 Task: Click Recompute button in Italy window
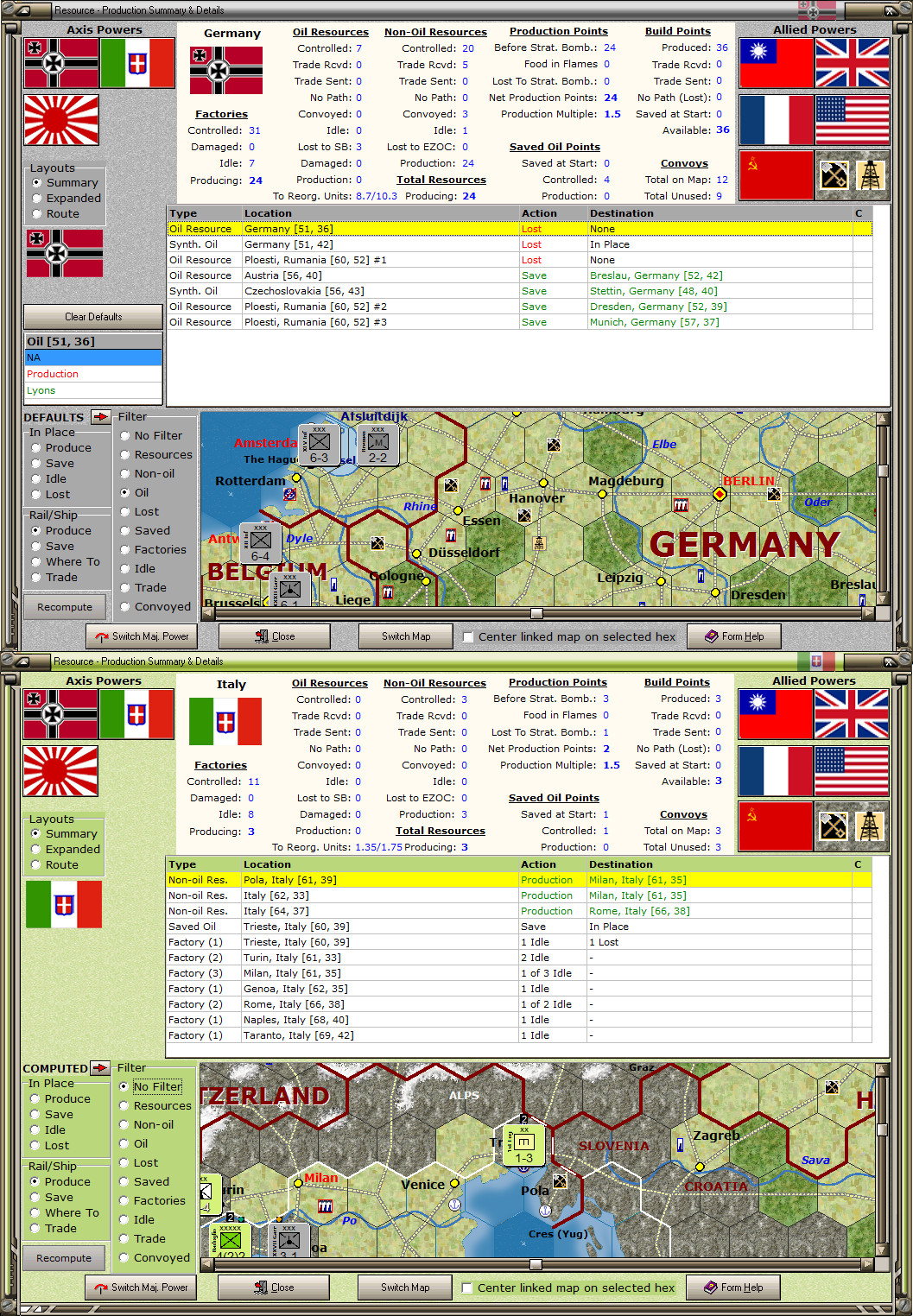(64, 1258)
